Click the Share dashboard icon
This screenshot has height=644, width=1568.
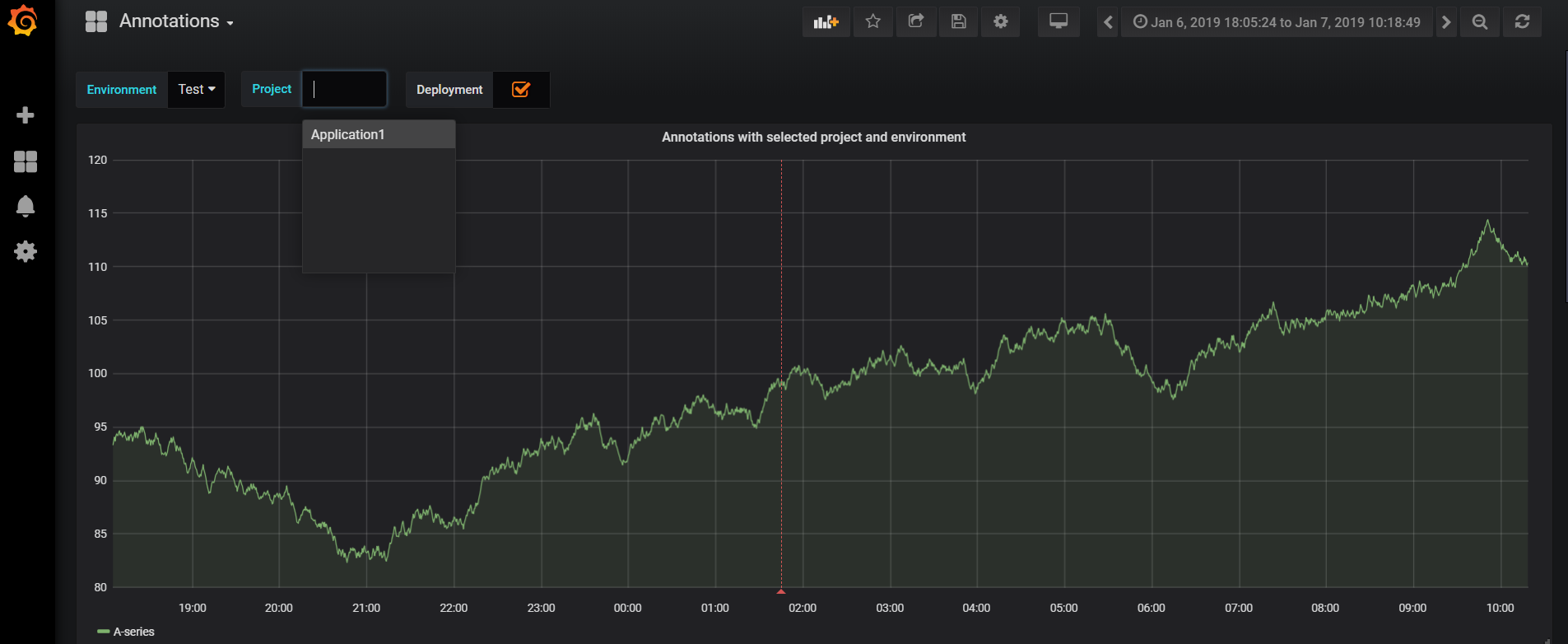(916, 22)
